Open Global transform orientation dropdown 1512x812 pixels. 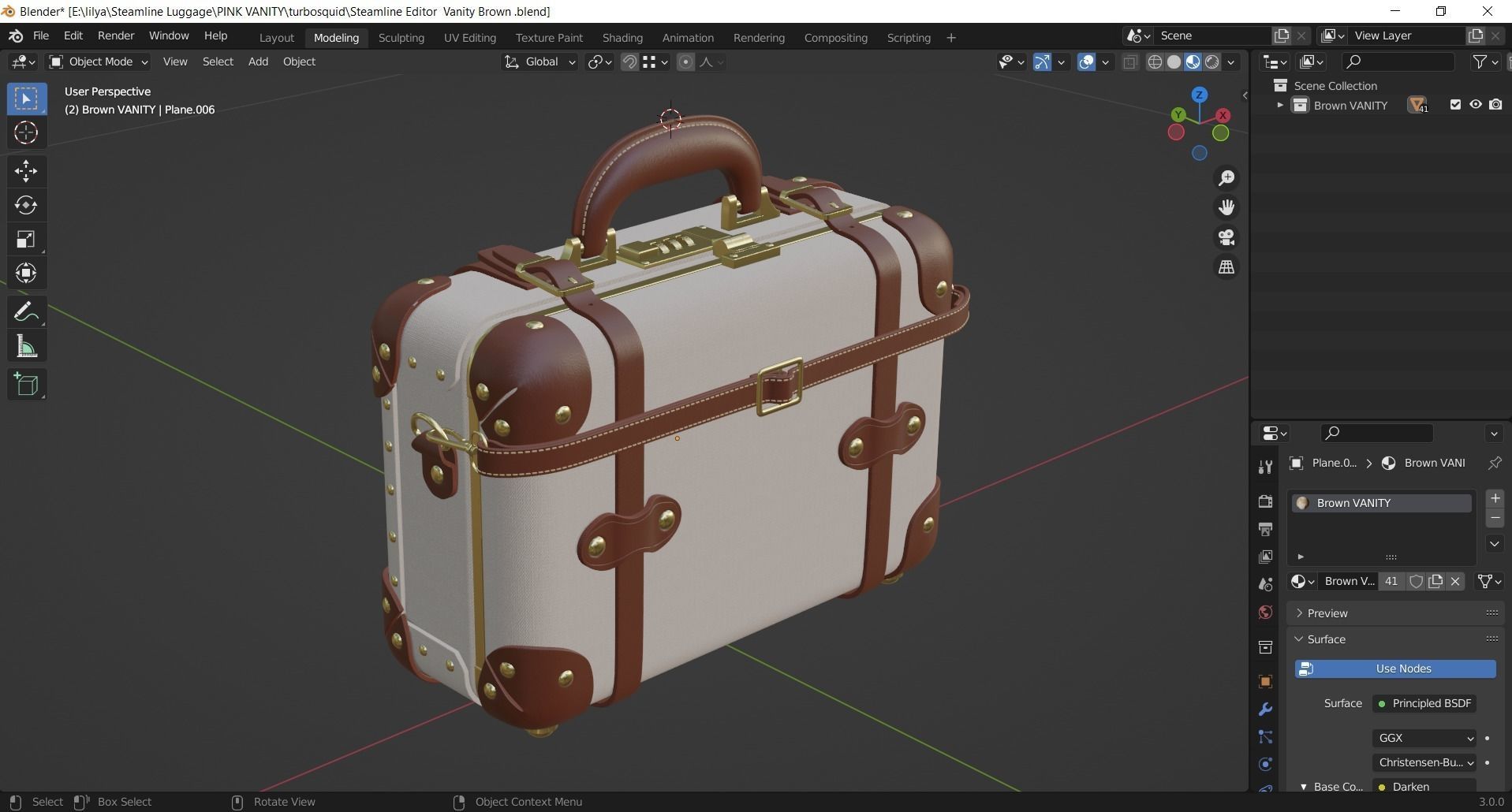(x=540, y=61)
